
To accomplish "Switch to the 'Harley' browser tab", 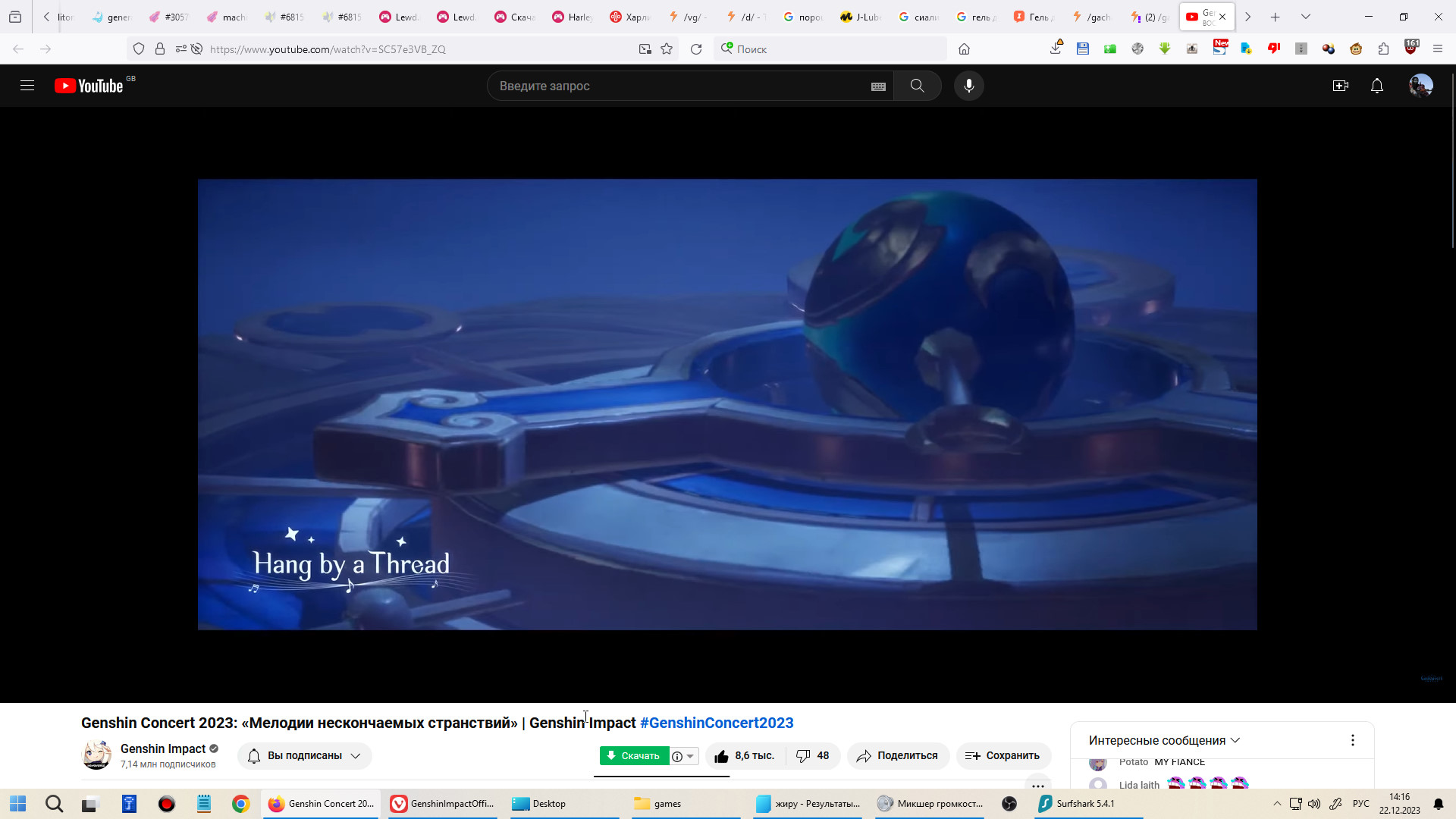I will click(x=573, y=17).
